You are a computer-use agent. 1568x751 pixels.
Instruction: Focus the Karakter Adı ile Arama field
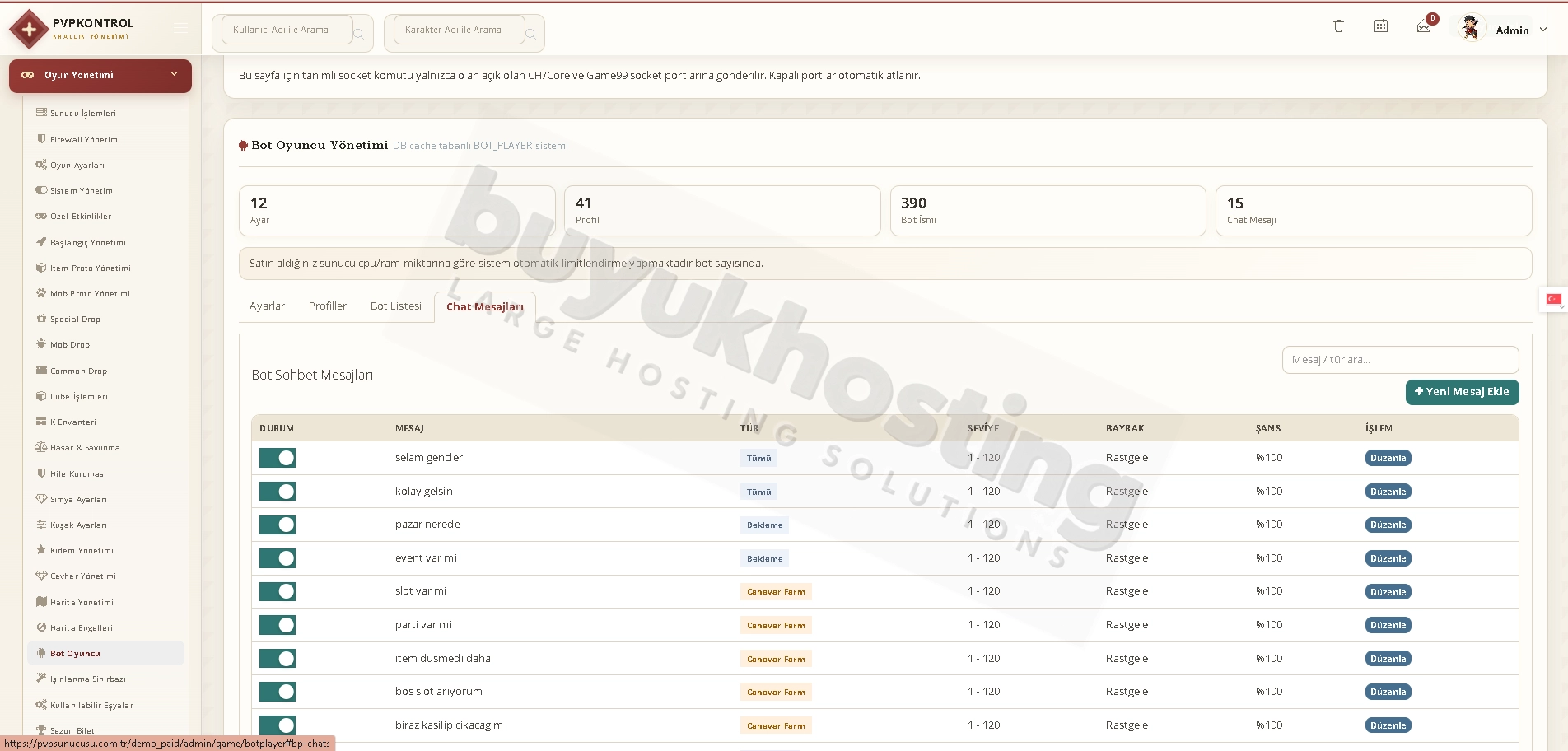(460, 30)
